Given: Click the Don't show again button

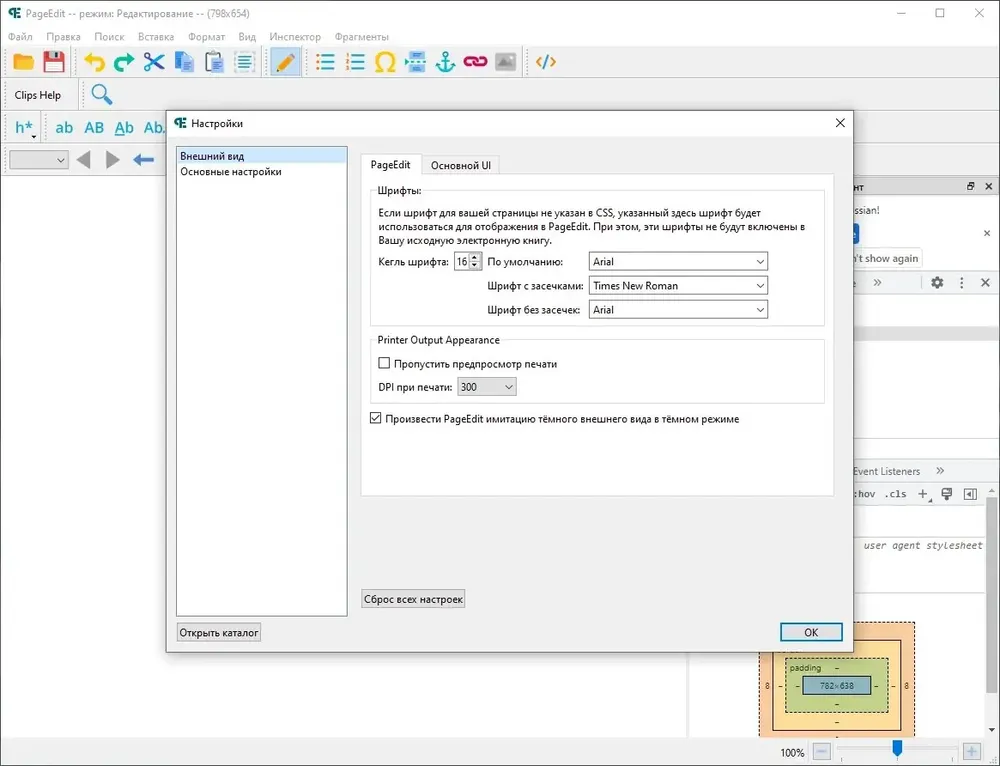Looking at the screenshot, I should point(887,258).
